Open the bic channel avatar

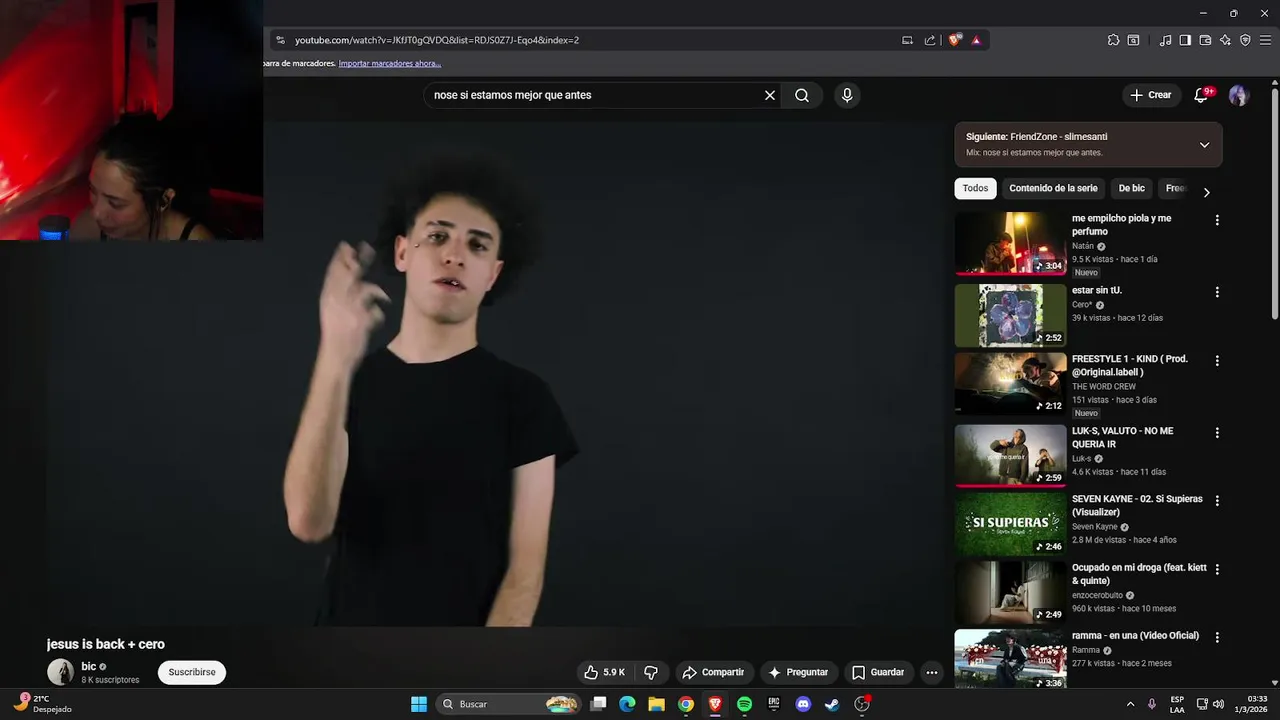coord(61,672)
